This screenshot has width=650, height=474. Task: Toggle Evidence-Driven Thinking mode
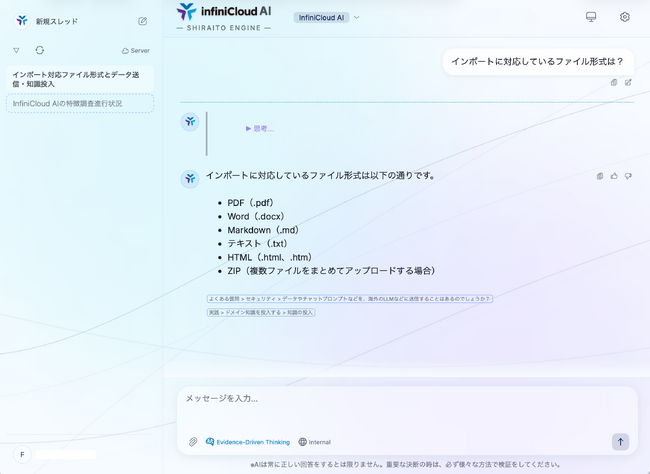tap(248, 442)
